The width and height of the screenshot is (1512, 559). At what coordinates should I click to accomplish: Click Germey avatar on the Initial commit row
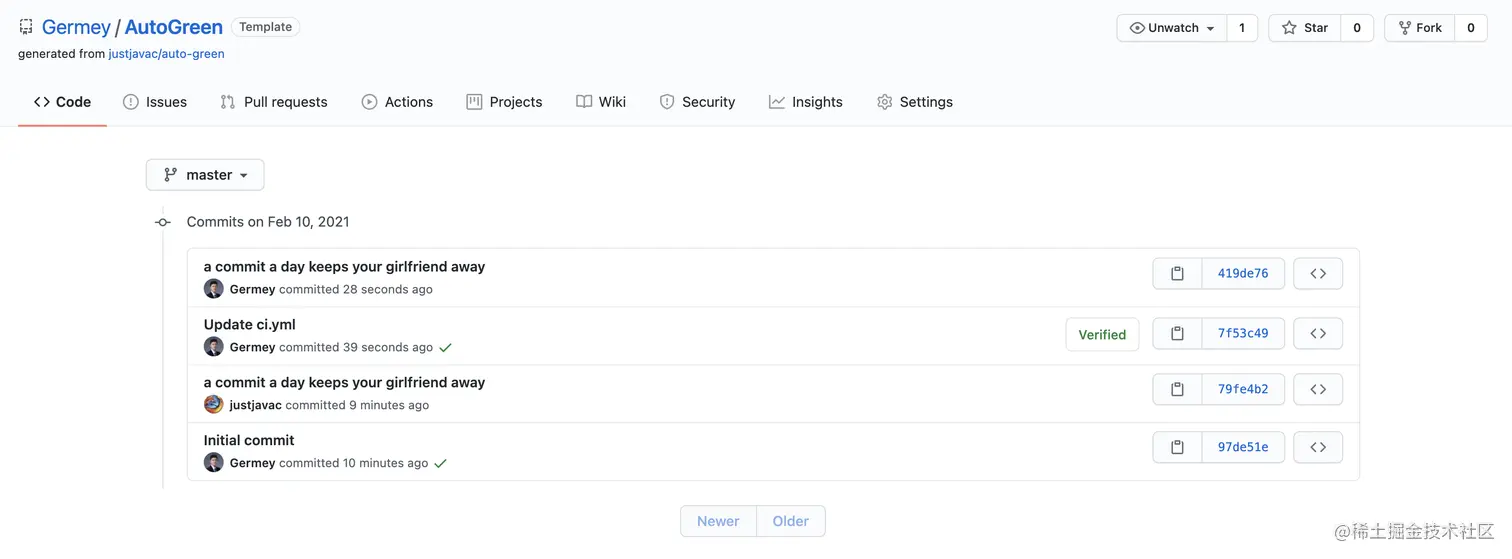[213, 463]
